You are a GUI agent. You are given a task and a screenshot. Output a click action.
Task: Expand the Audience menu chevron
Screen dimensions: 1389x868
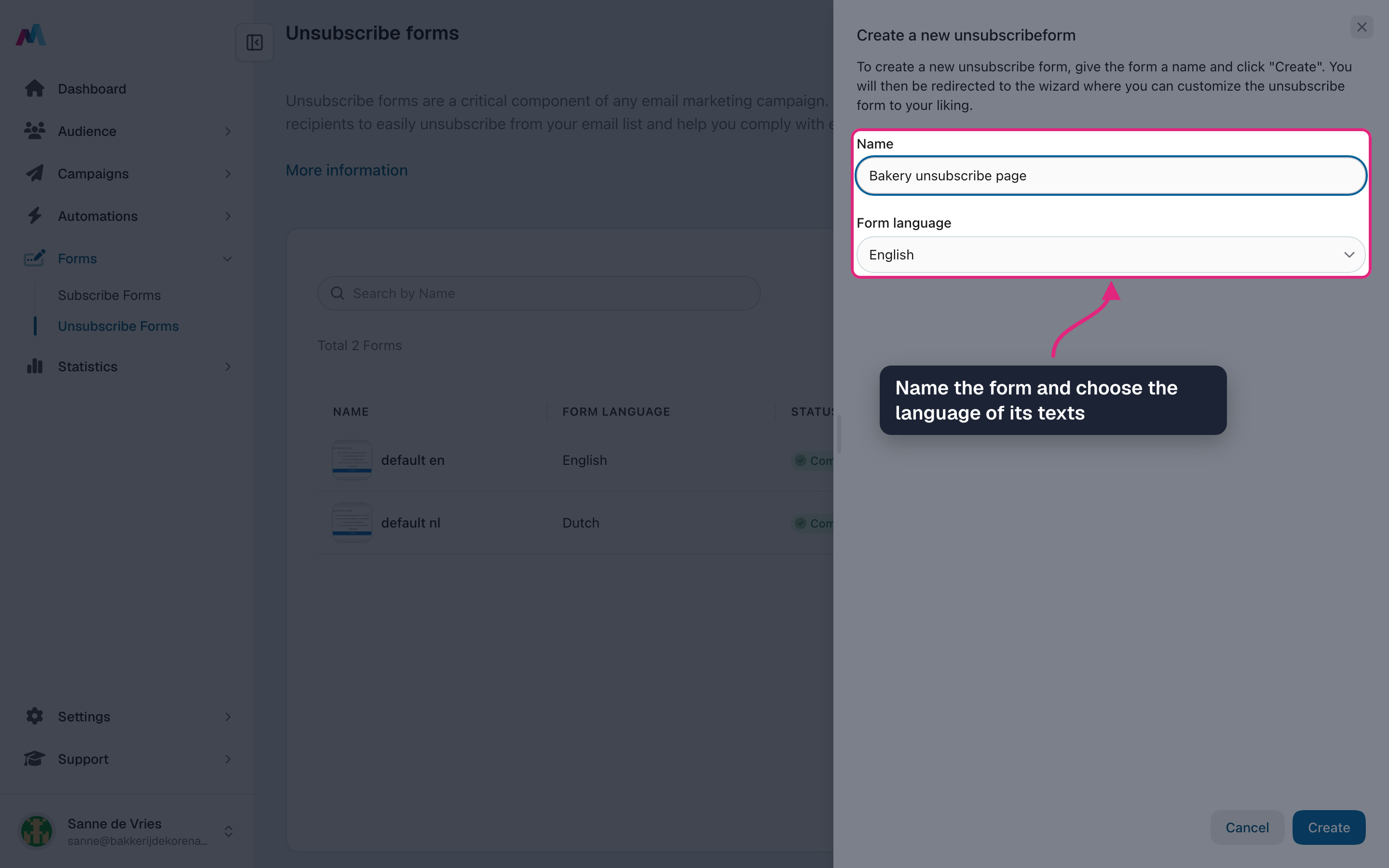coord(228,132)
